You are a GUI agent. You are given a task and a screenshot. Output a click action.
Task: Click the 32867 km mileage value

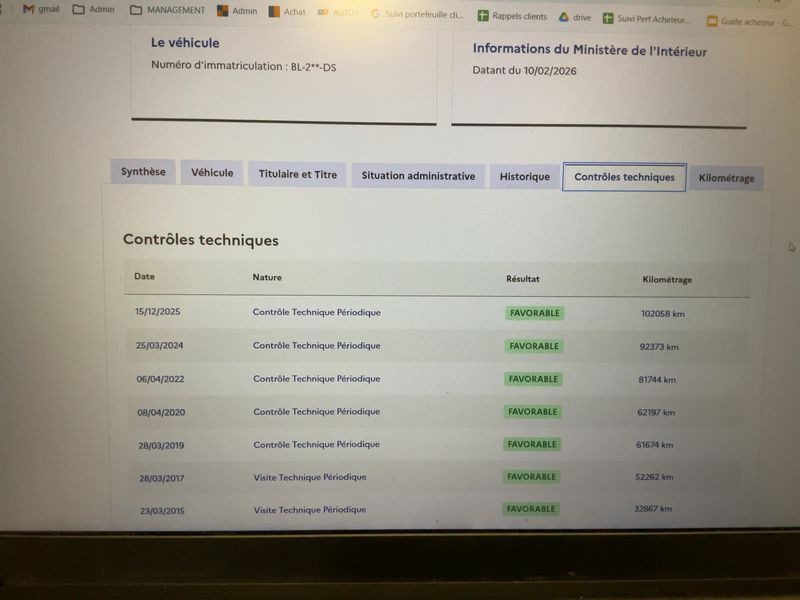[653, 509]
